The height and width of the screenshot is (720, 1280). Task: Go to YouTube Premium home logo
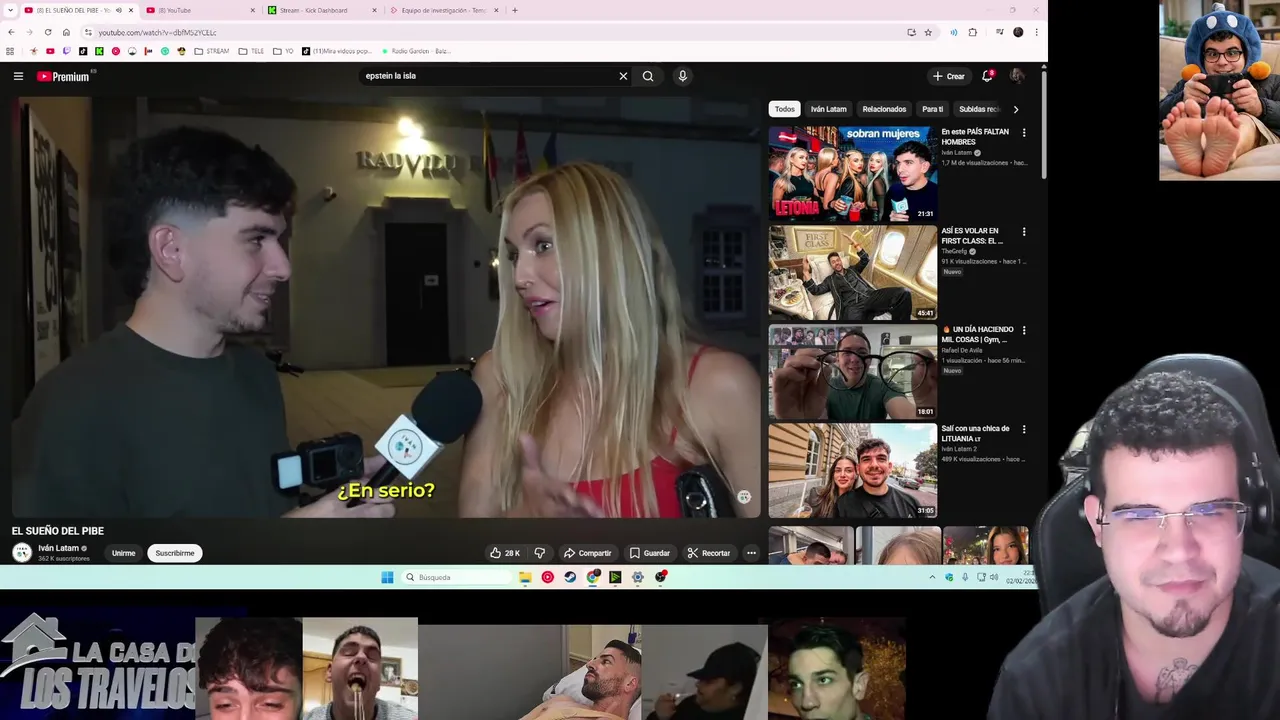64,76
